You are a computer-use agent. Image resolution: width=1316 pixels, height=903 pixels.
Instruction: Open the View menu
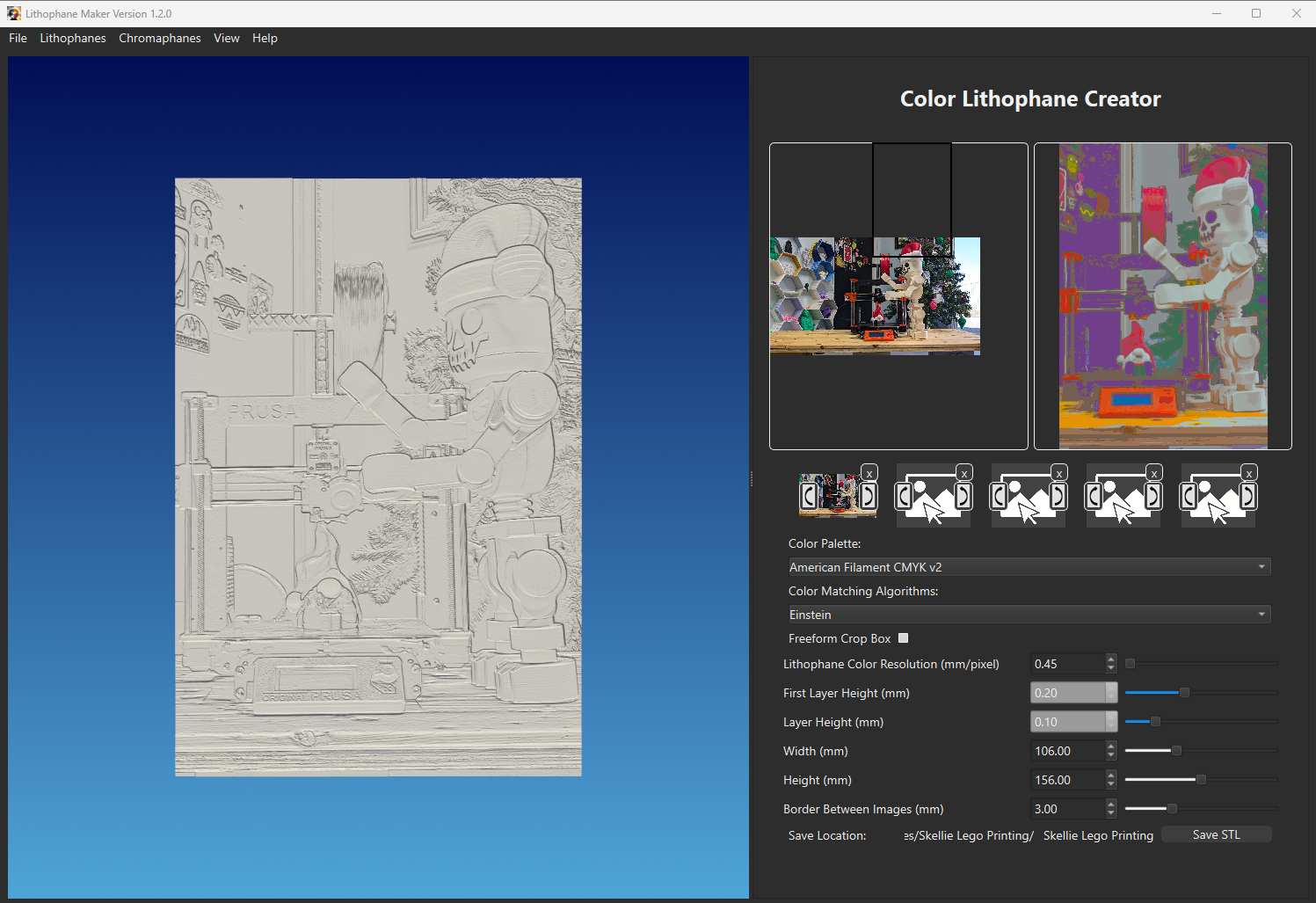226,38
